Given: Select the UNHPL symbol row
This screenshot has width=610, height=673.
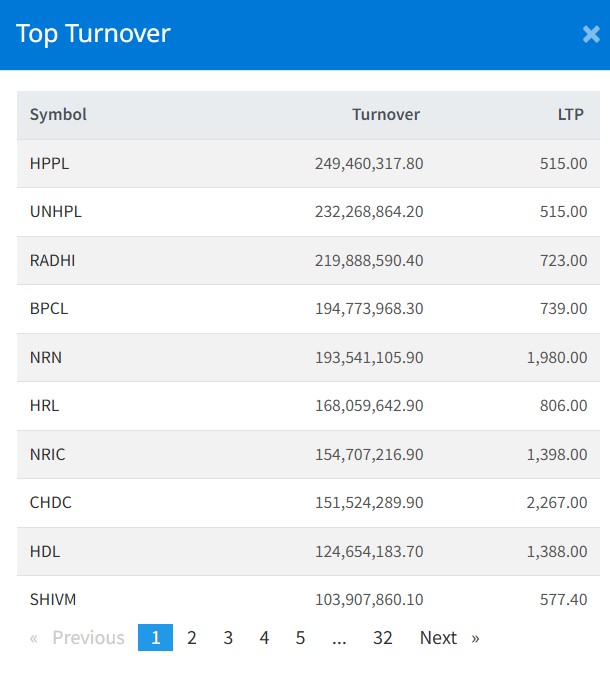Looking at the screenshot, I should 56,212.
